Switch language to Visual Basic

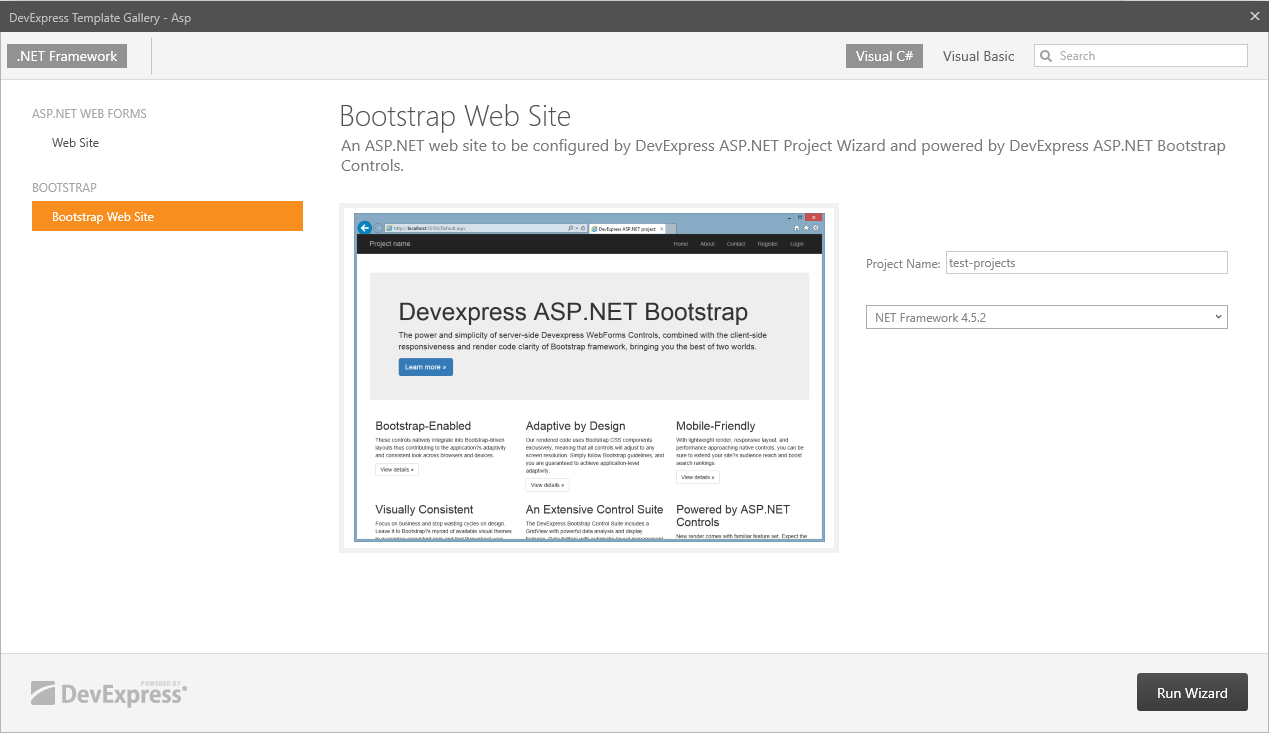[x=978, y=56]
